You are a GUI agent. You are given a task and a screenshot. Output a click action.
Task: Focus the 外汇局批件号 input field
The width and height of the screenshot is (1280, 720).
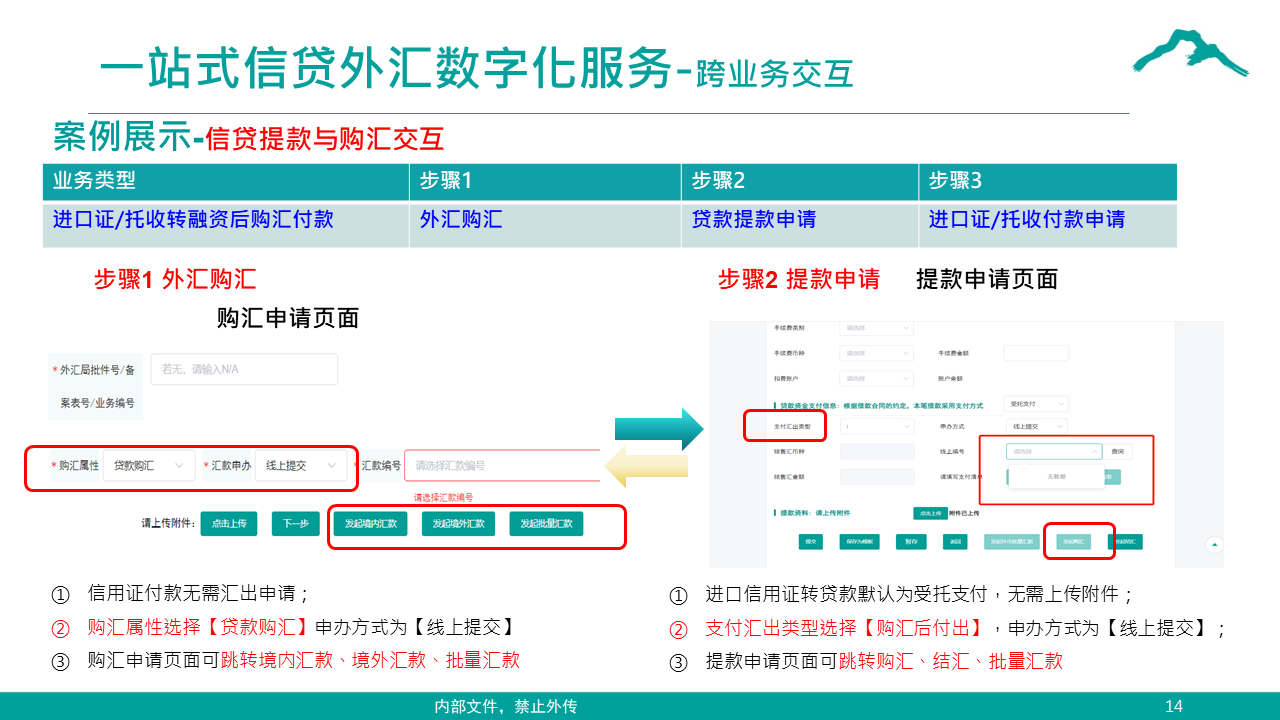point(244,369)
